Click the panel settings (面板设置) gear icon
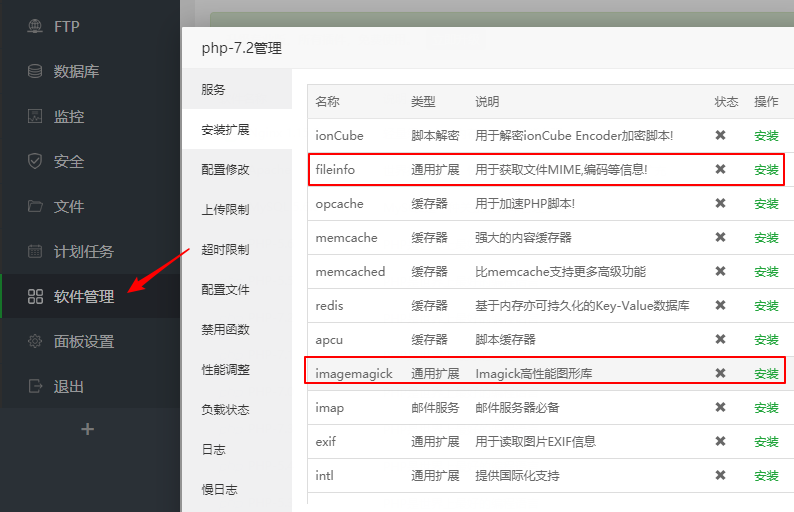Viewport: 794px width, 512px height. [35, 341]
